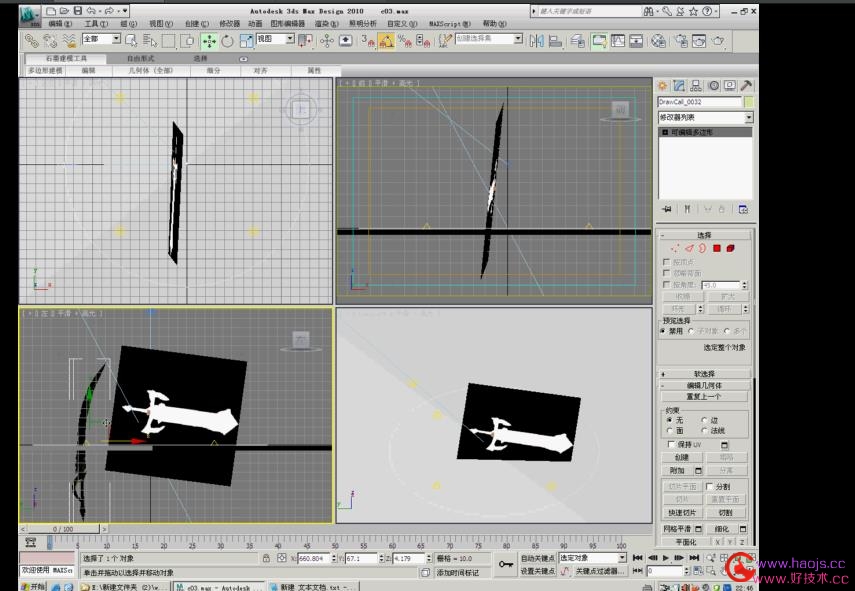Expand the 软选择 rollout
This screenshot has height=591, width=855.
704,374
